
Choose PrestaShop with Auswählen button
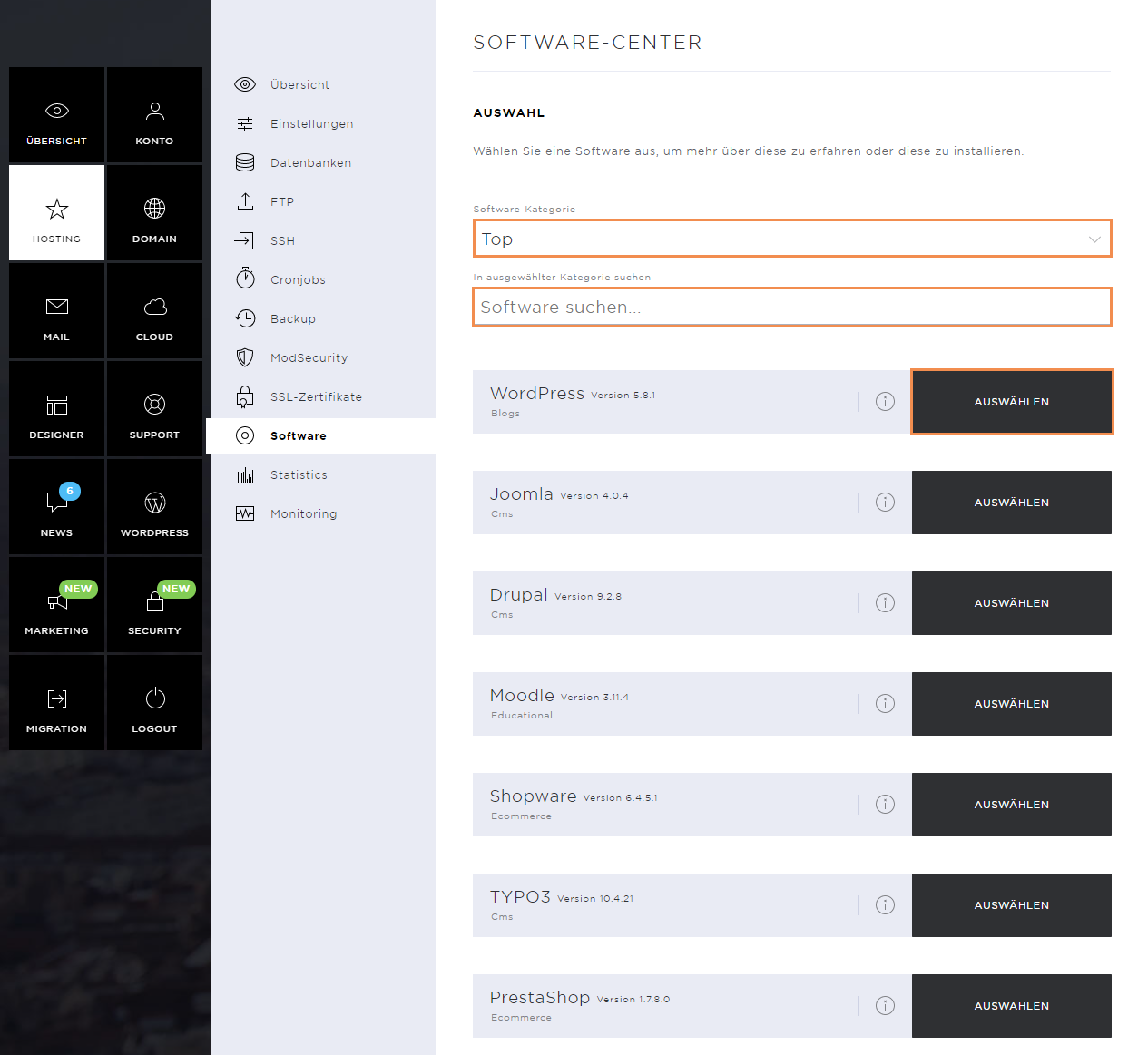pyautogui.click(x=1012, y=1006)
